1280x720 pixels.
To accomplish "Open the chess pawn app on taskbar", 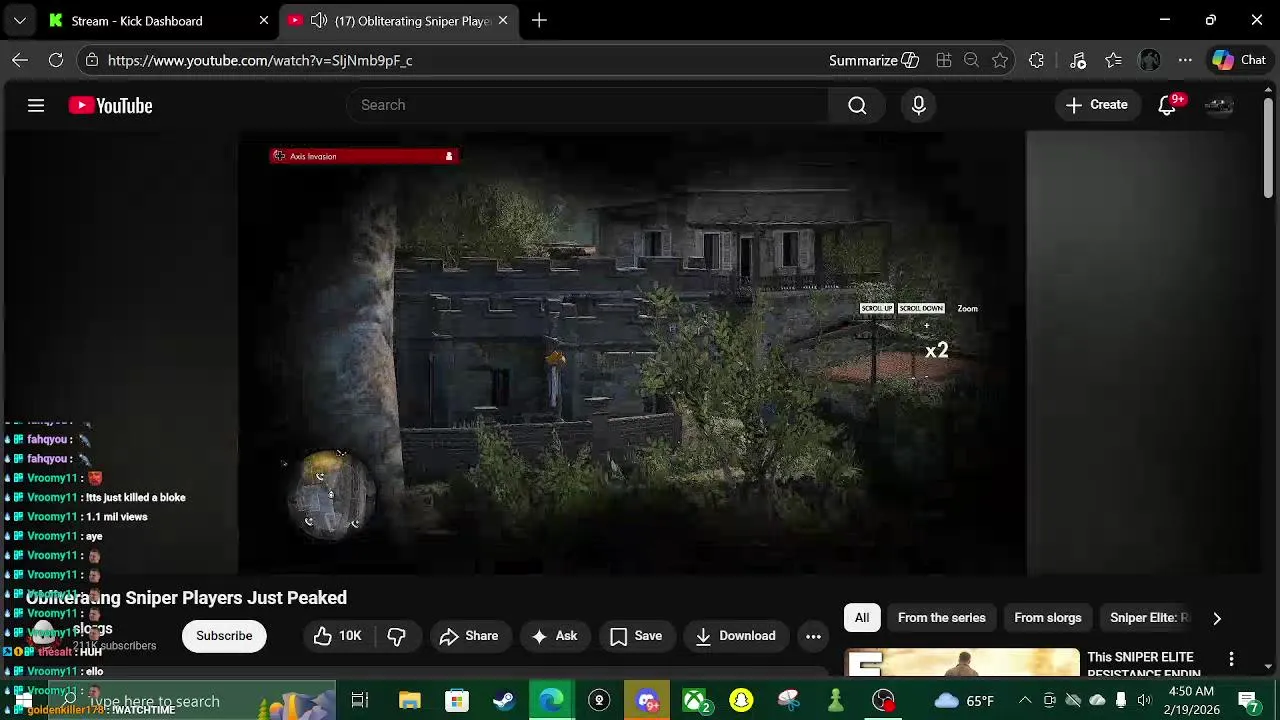I will (x=836, y=700).
